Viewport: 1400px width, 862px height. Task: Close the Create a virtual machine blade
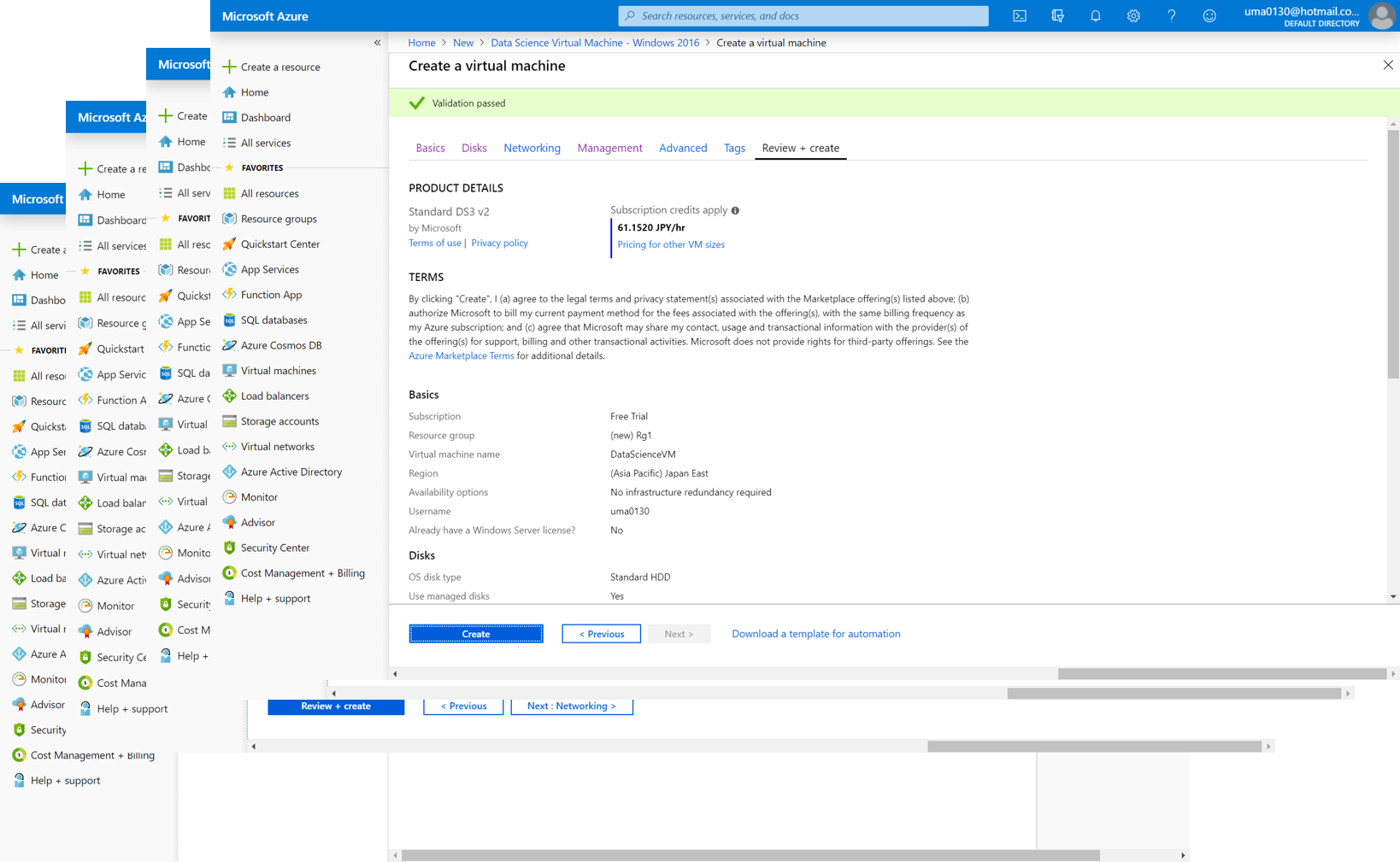point(1387,66)
